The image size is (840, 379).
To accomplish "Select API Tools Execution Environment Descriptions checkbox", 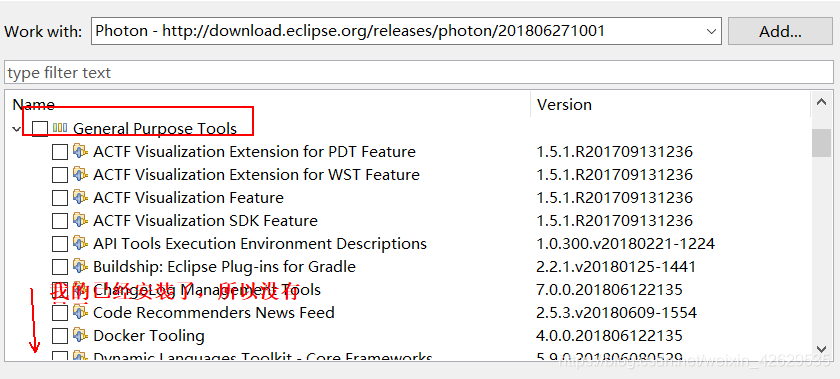I will click(60, 244).
